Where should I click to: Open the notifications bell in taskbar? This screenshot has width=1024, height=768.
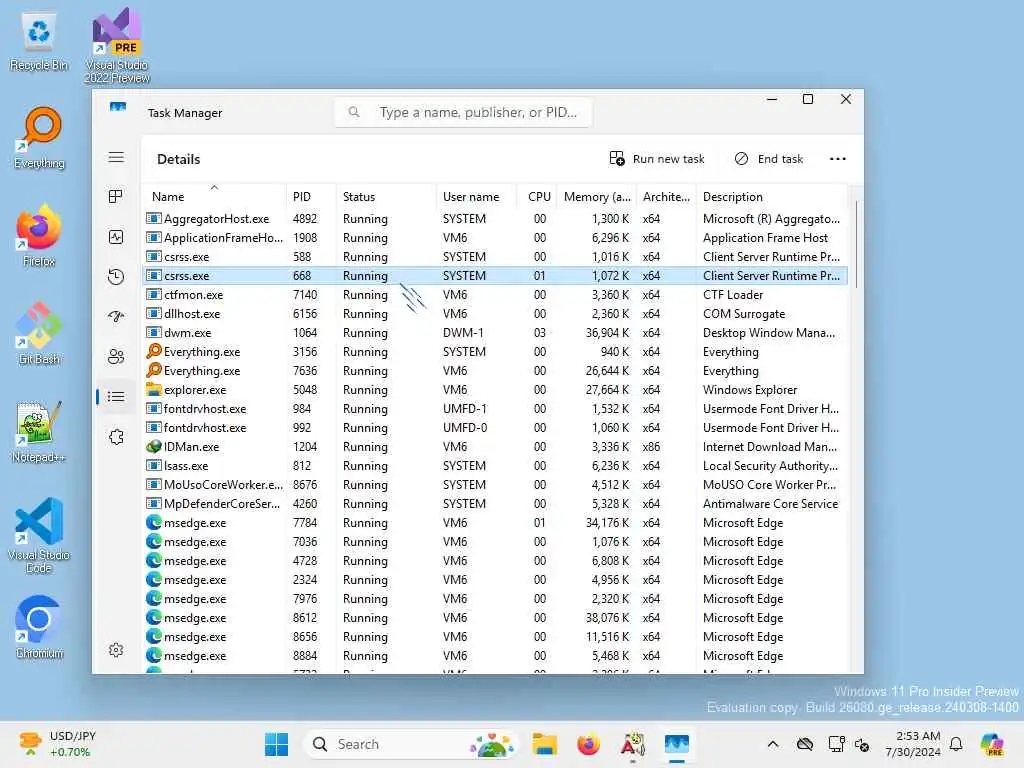[956, 744]
